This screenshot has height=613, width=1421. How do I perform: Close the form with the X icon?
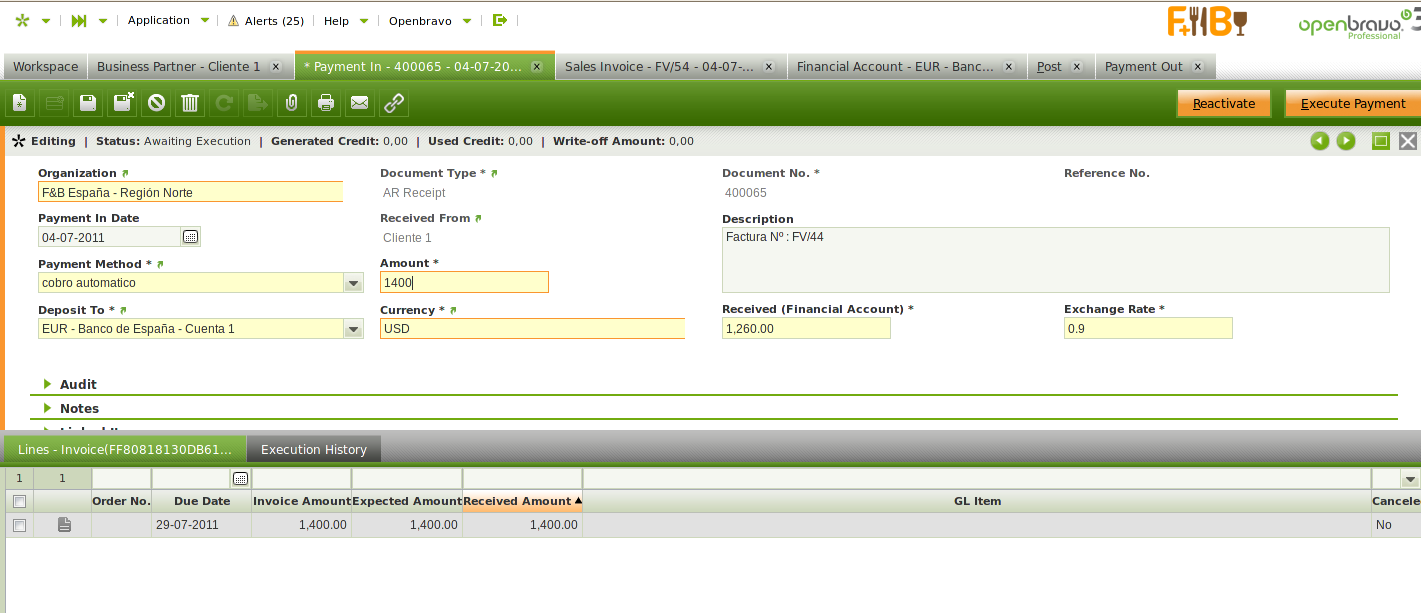coord(1408,141)
